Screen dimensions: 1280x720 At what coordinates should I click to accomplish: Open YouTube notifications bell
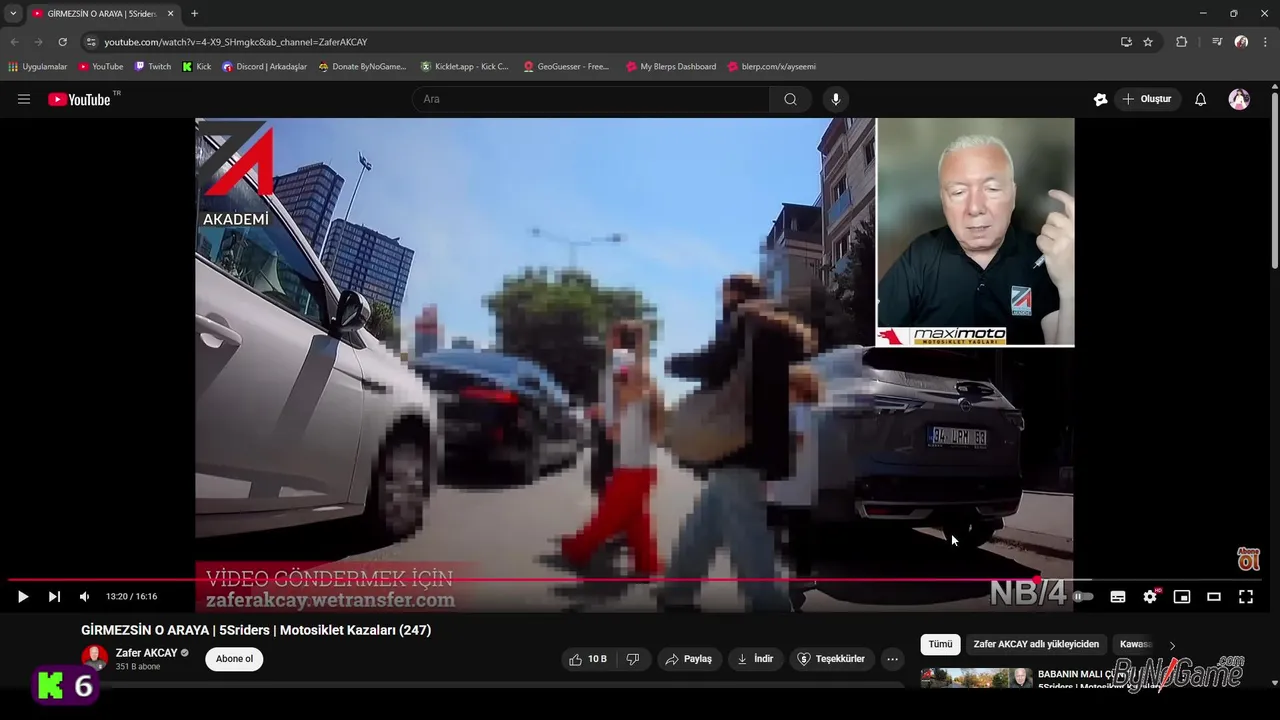(x=1201, y=99)
